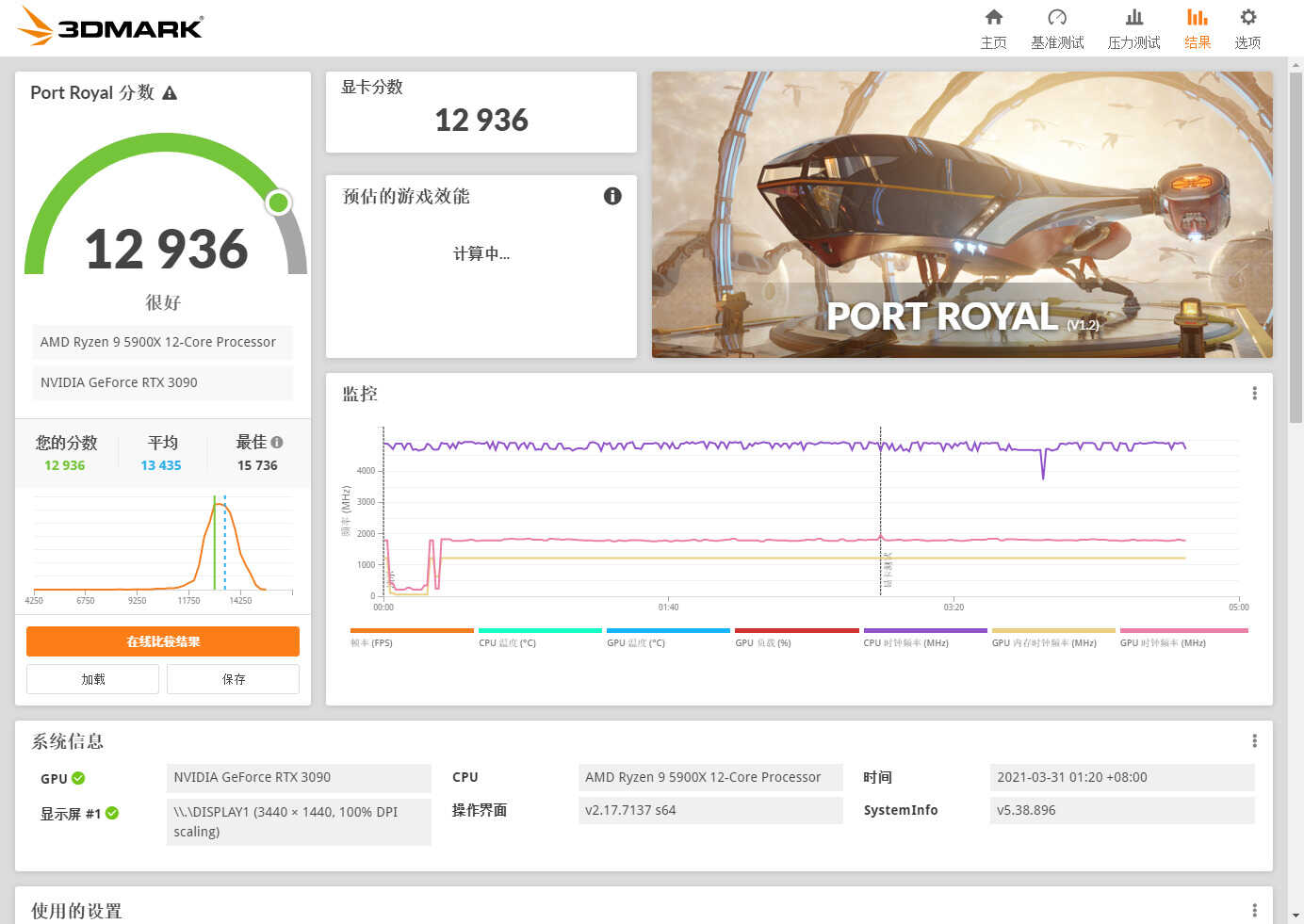The image size is (1304, 924).
Task: Click NVIDIA GeForce RTX 3090 field under the gauge
Action: point(163,382)
